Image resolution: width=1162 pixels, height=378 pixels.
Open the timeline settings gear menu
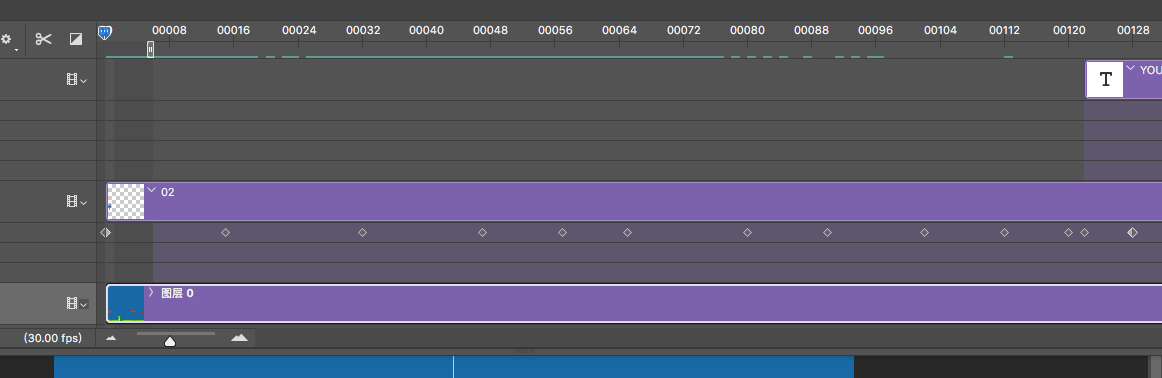coord(6,39)
